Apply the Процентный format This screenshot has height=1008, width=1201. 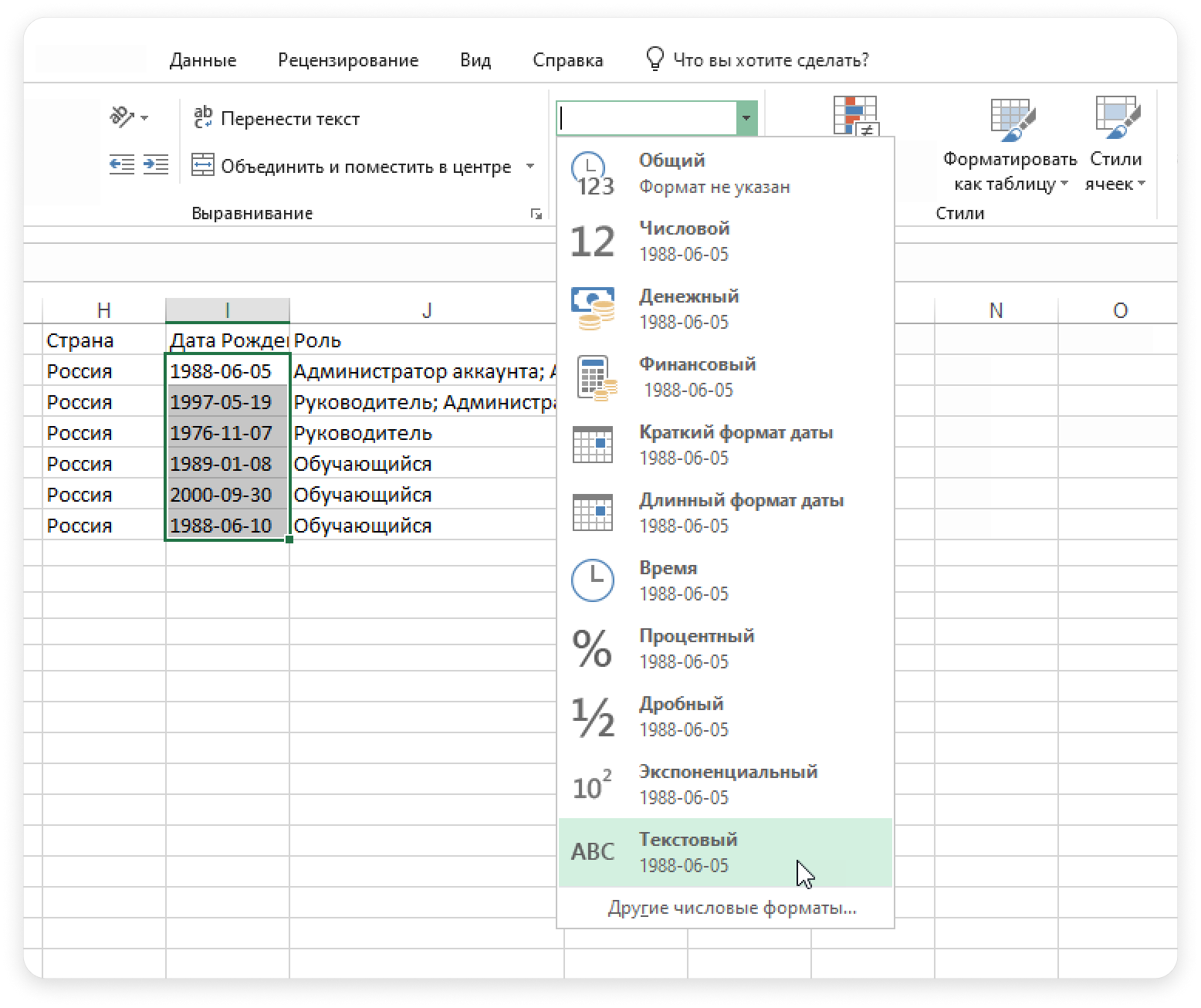tap(725, 649)
